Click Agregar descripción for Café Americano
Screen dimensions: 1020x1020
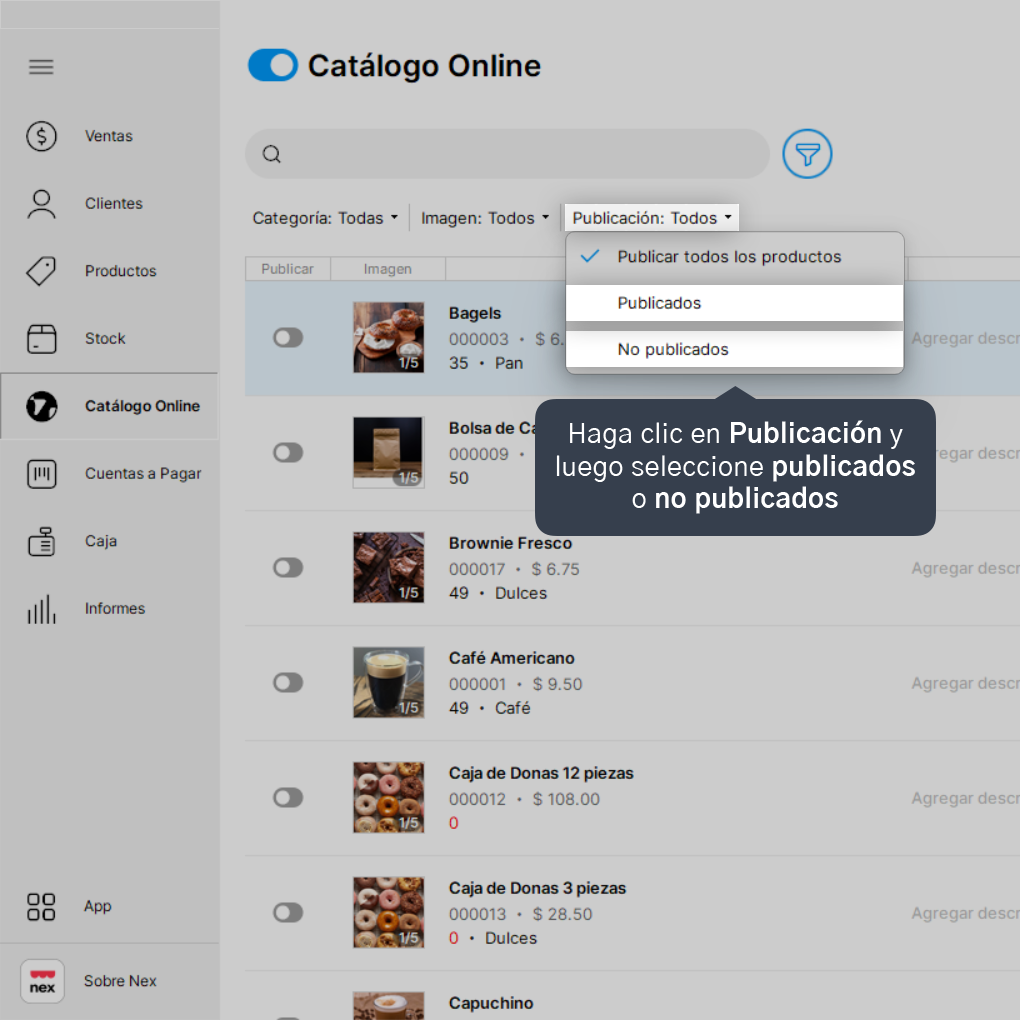[x=965, y=683]
